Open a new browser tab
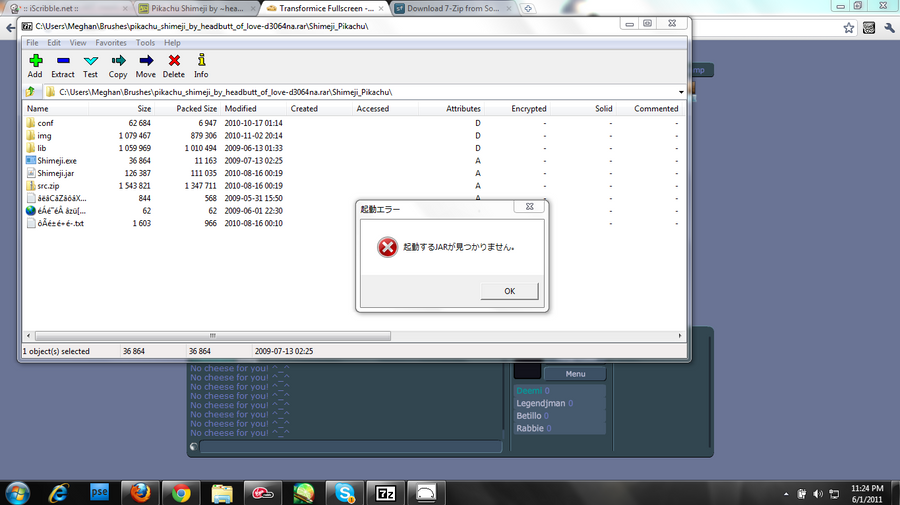This screenshot has height=505, width=900. point(527,8)
